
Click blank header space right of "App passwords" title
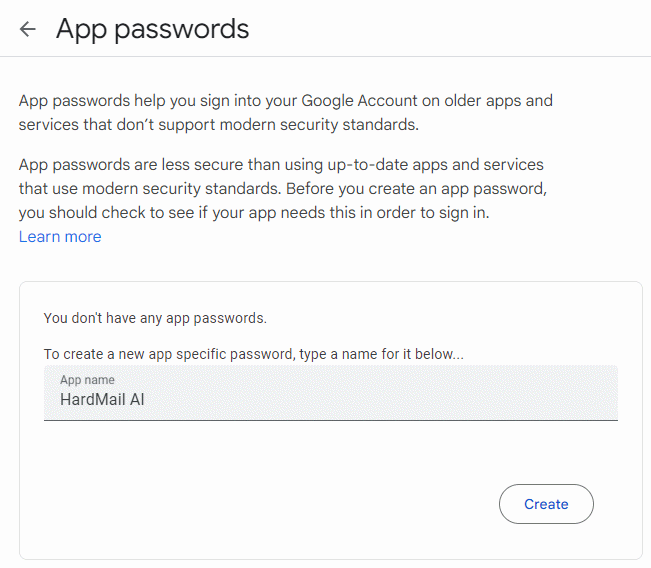point(450,29)
